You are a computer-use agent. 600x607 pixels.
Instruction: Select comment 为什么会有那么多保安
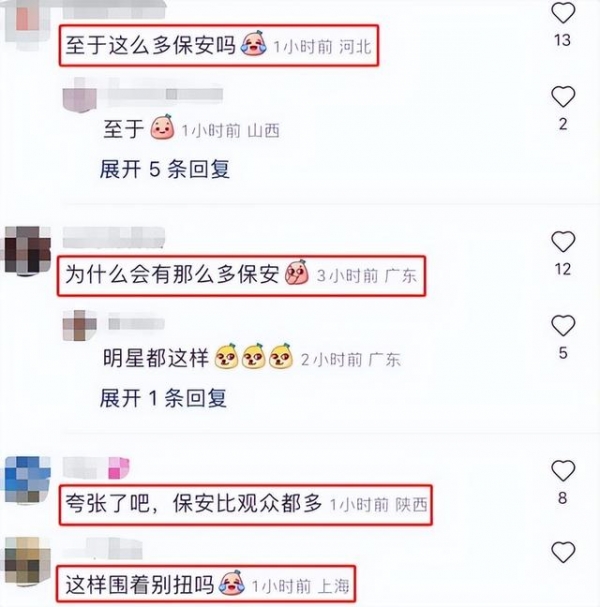coord(172,274)
